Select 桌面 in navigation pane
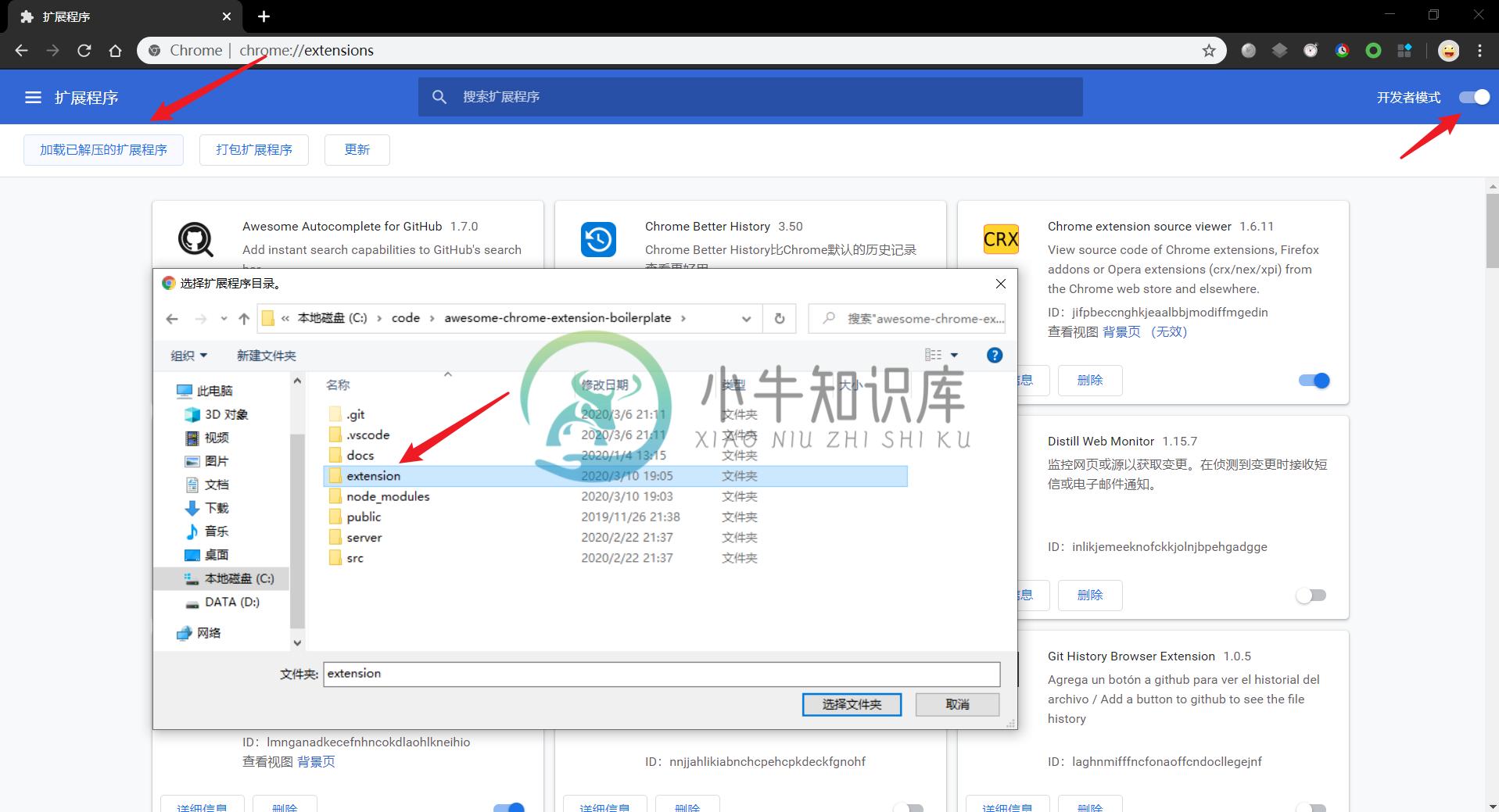The image size is (1499, 812). click(208, 555)
